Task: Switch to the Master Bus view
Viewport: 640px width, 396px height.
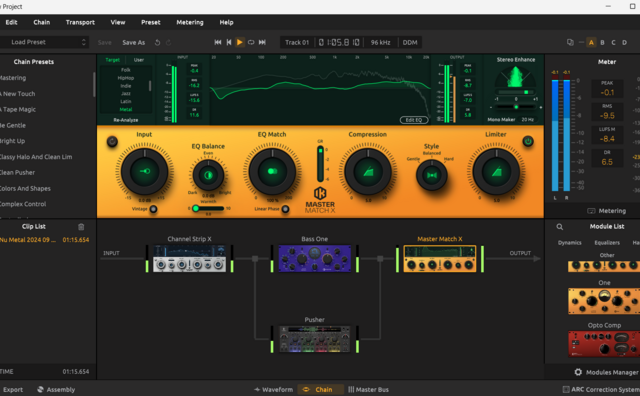Action: point(368,389)
